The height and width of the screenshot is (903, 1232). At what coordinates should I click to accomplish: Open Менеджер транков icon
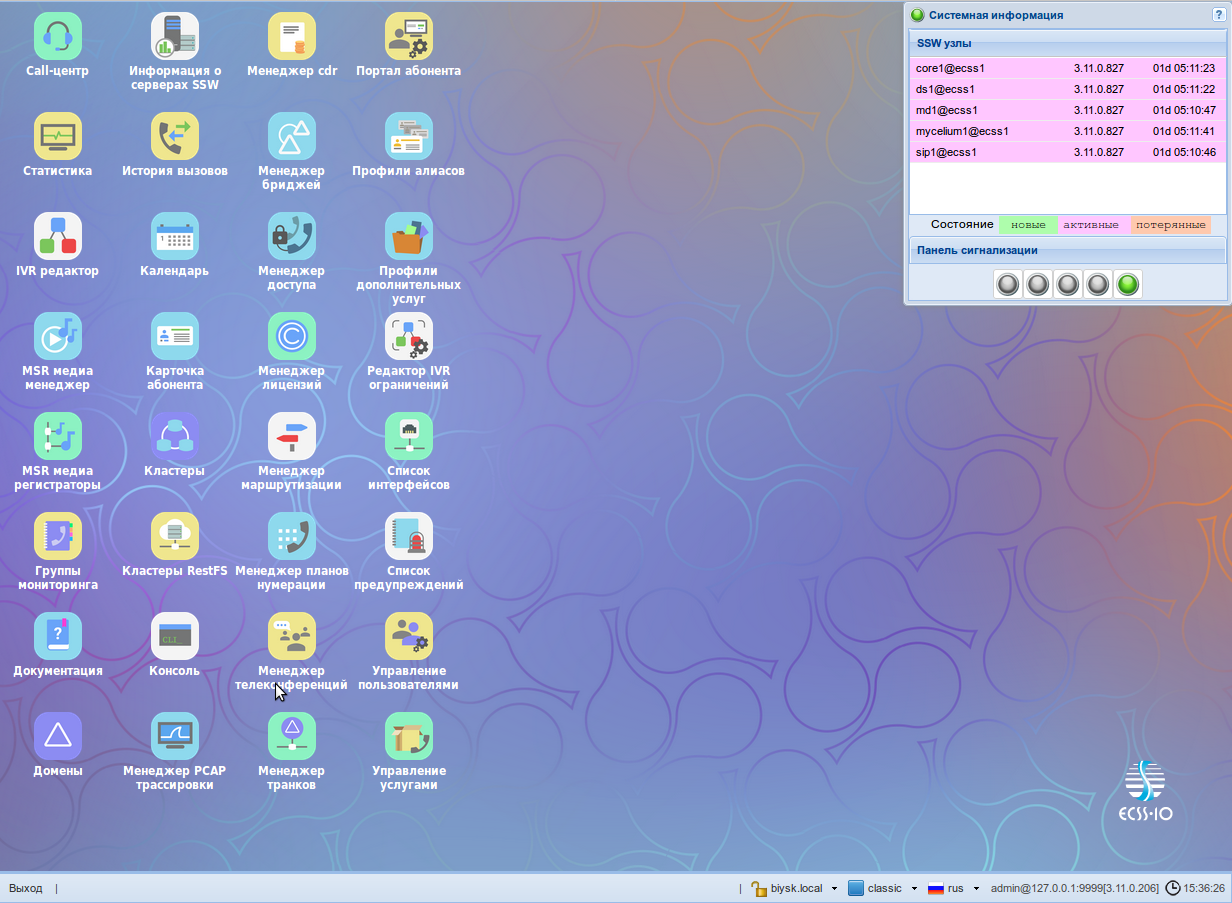tap(291, 737)
